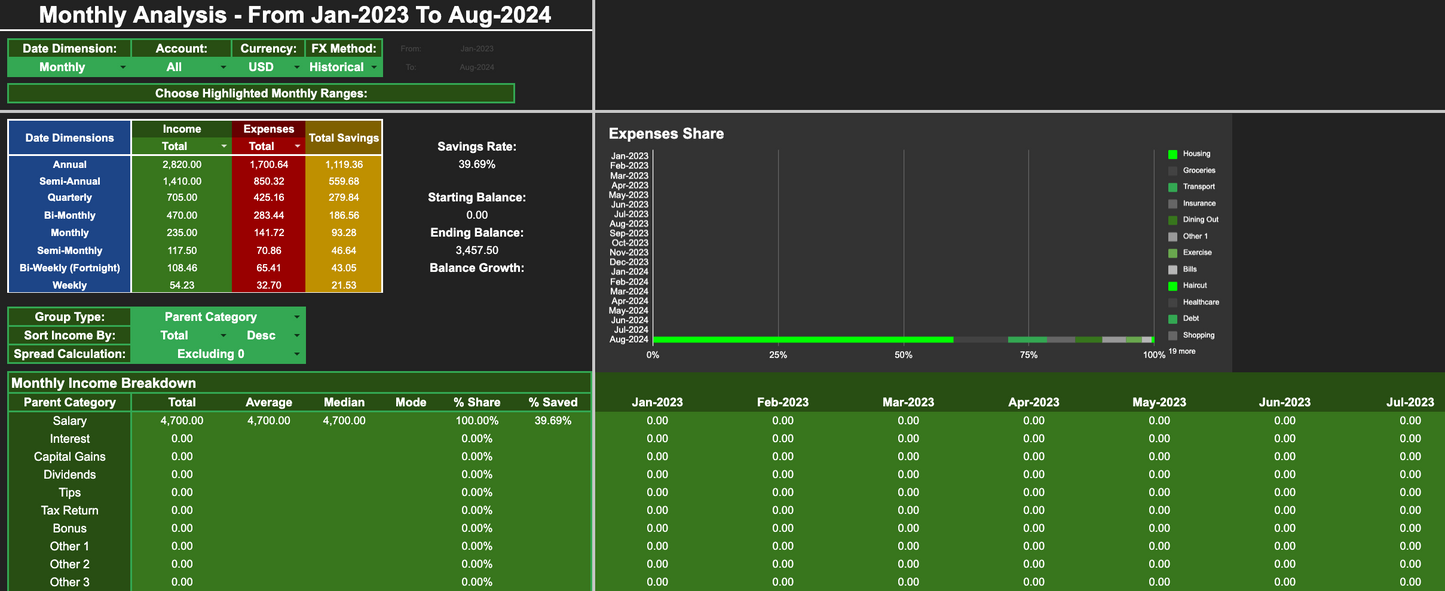Click the bright green Housing bar segment for Aug-2024

pyautogui.click(x=803, y=340)
